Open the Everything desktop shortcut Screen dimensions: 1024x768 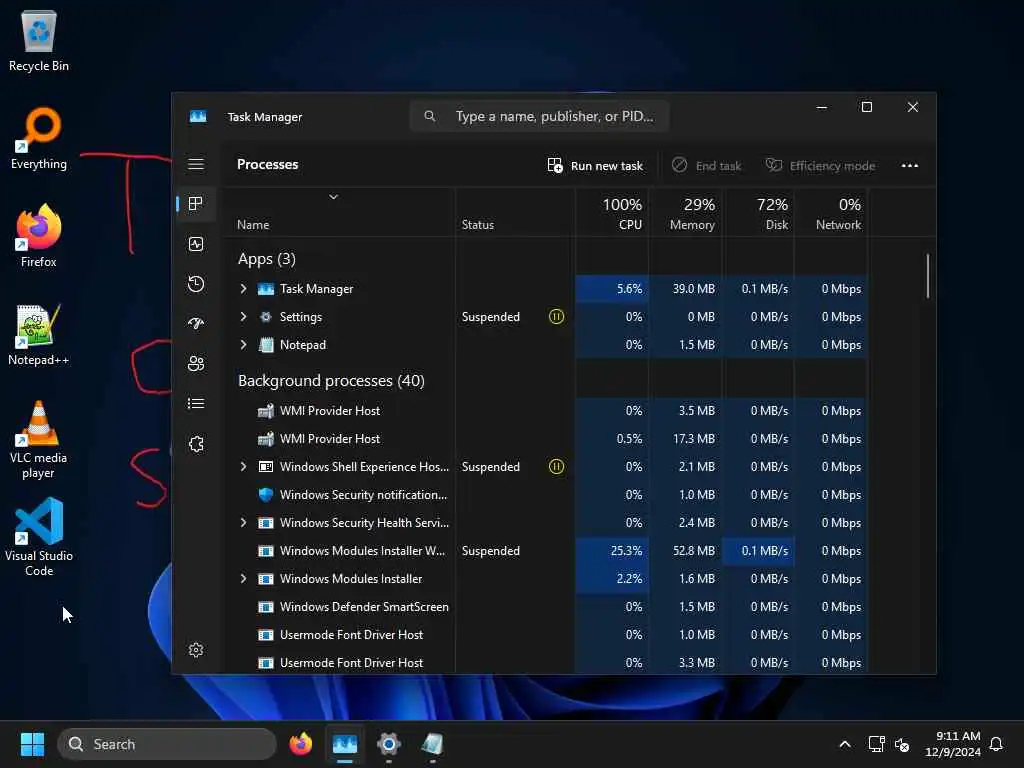tap(39, 138)
